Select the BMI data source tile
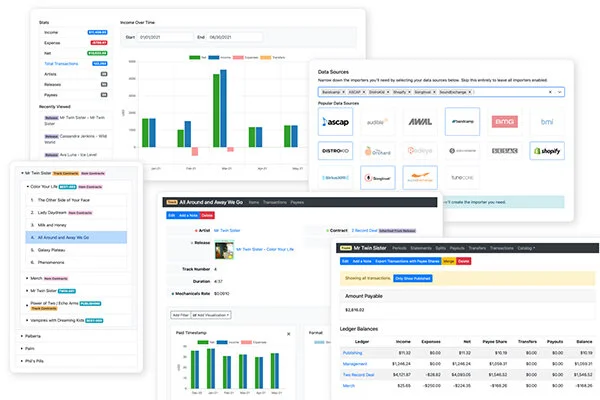 [547, 122]
